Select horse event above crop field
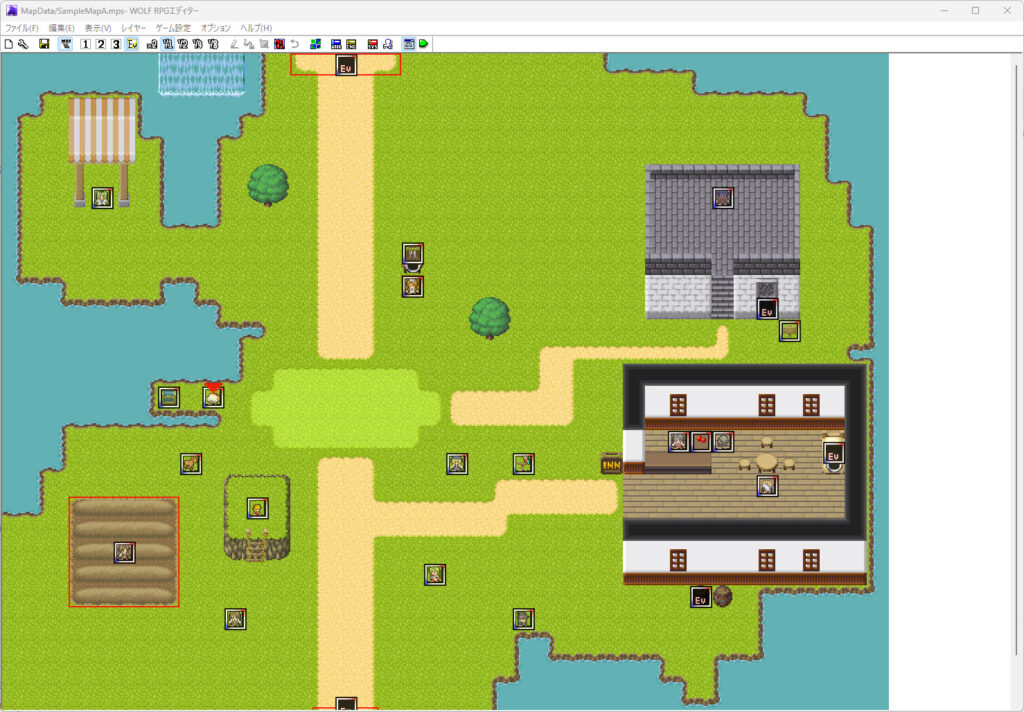Viewport: 1024px width, 712px height. (x=191, y=464)
